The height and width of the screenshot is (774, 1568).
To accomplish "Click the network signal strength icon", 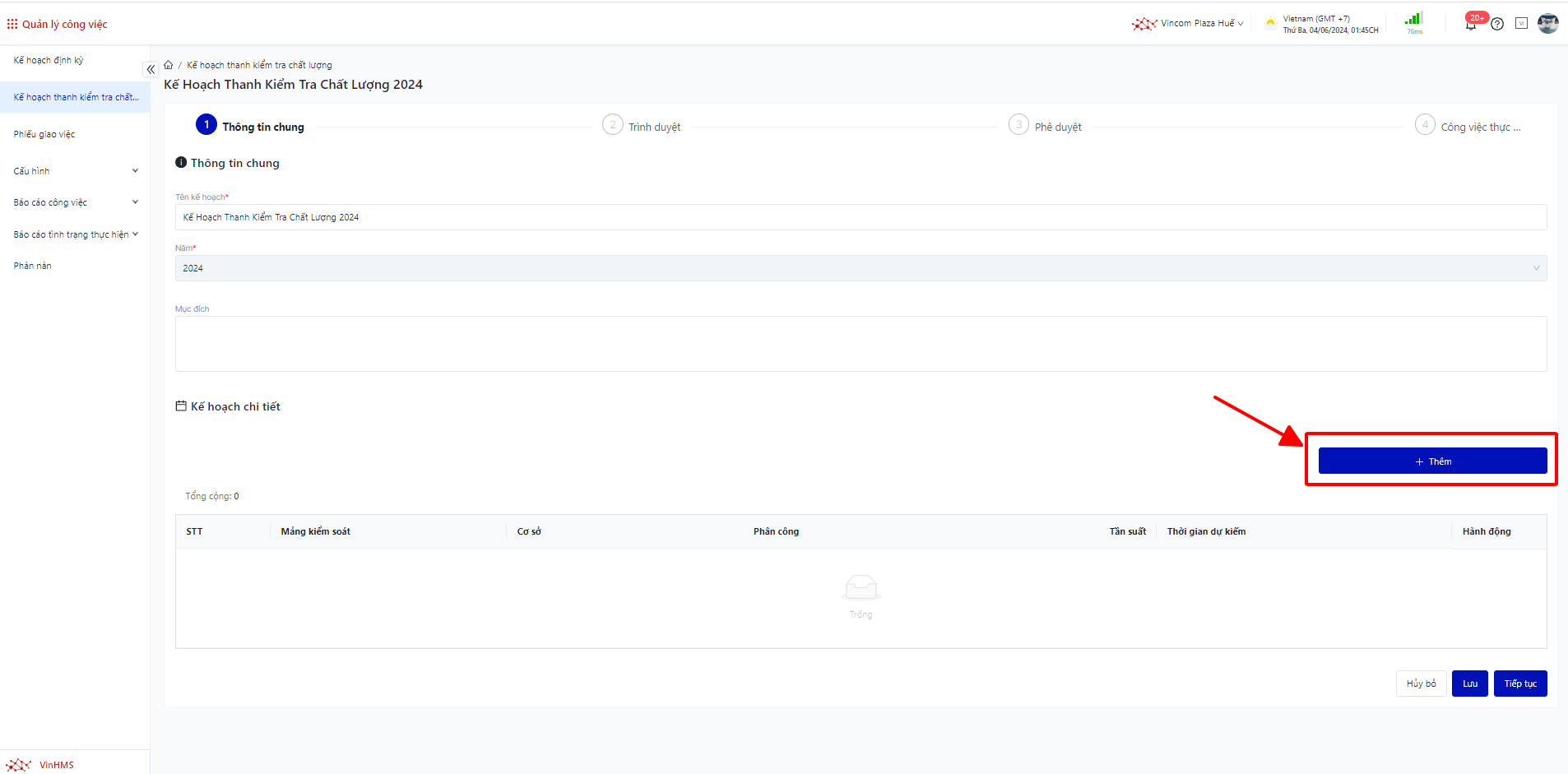I will [x=1413, y=20].
